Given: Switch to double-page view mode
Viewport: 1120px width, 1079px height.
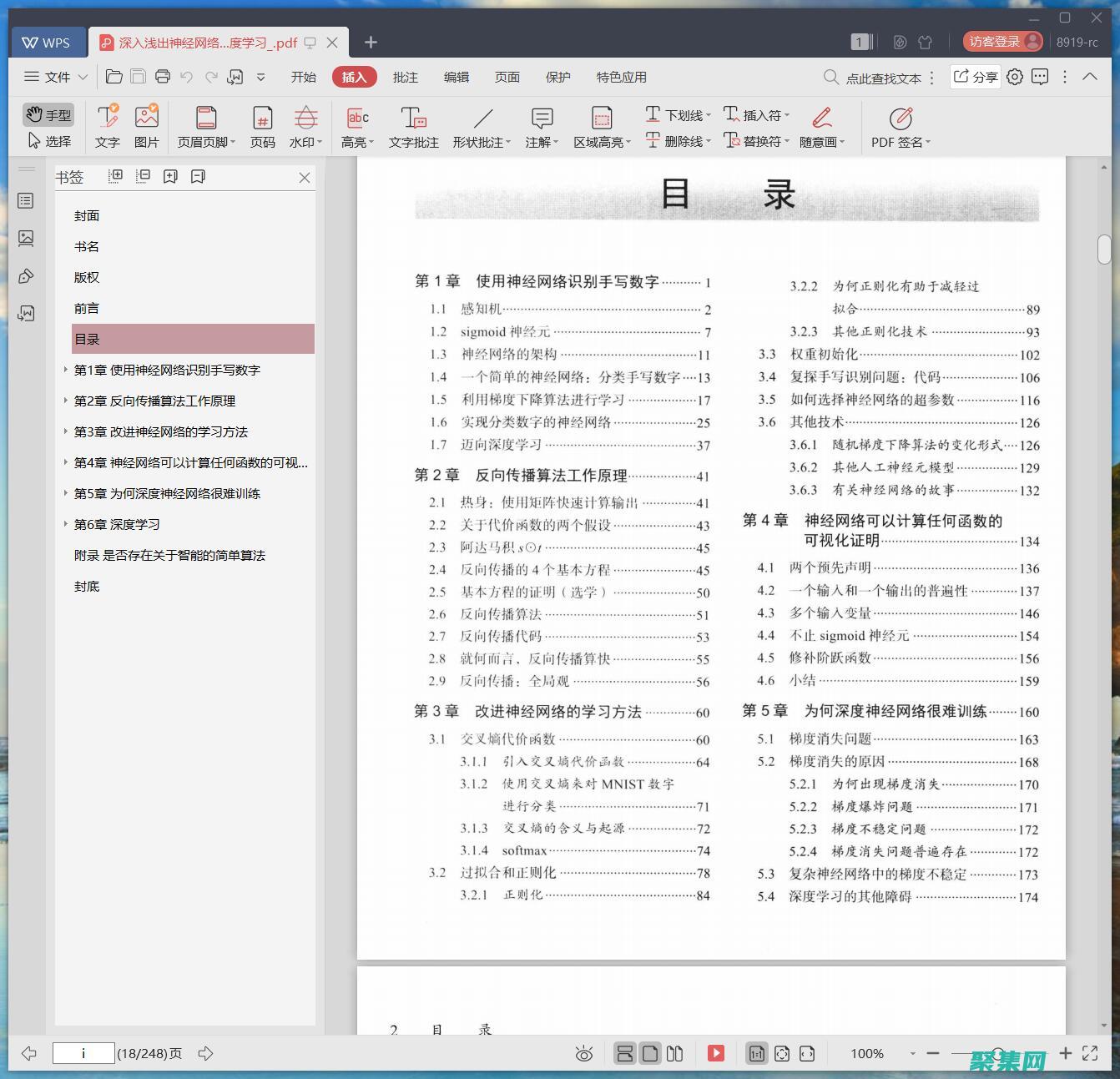Looking at the screenshot, I should tap(674, 1053).
